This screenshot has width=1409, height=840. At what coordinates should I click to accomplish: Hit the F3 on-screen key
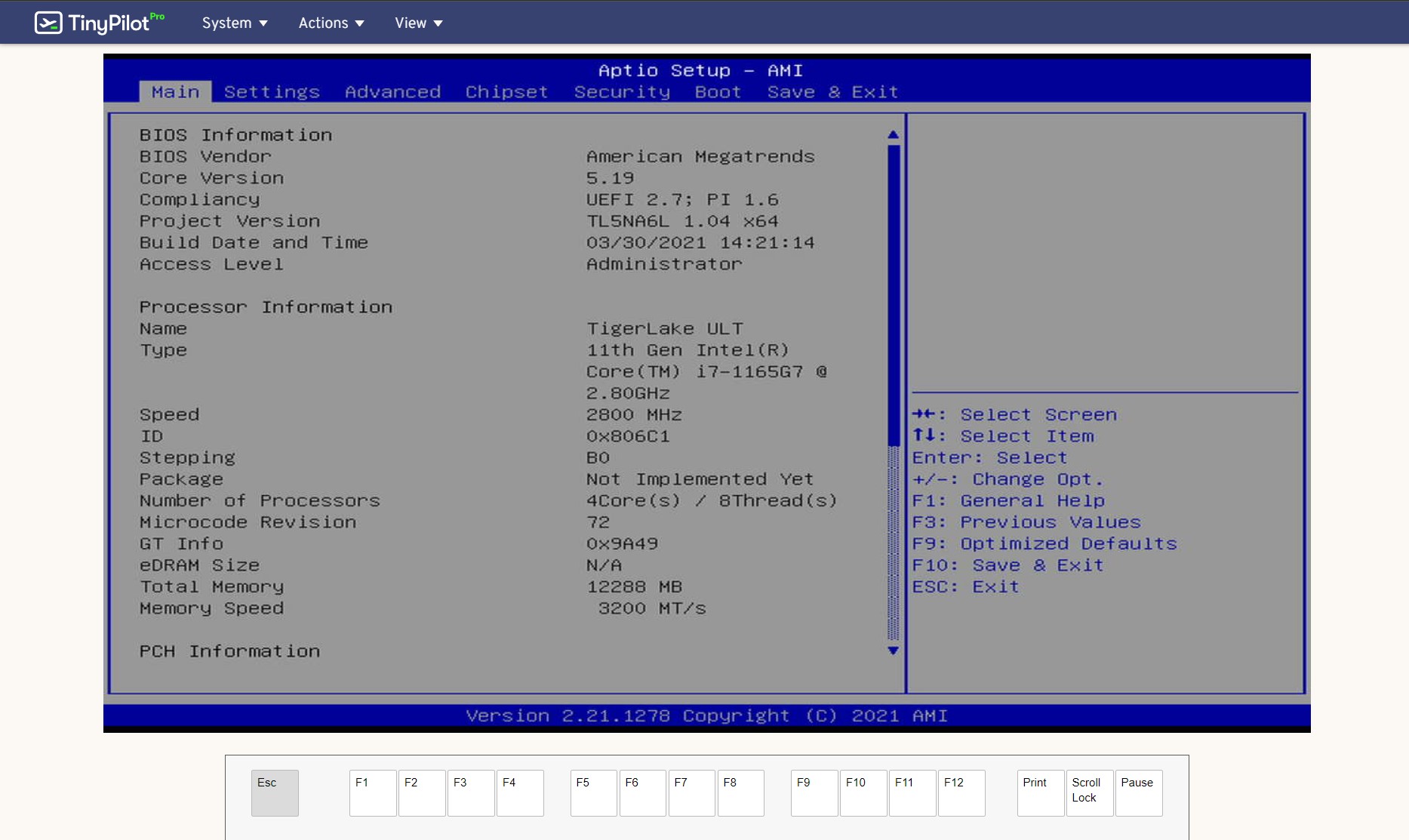click(470, 792)
